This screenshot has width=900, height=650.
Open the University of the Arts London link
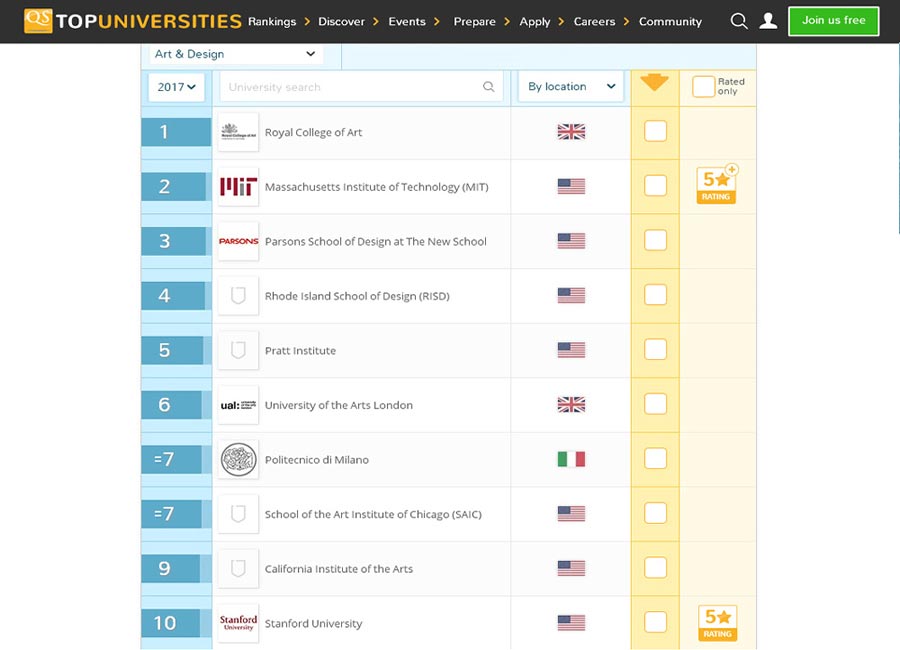click(x=339, y=405)
